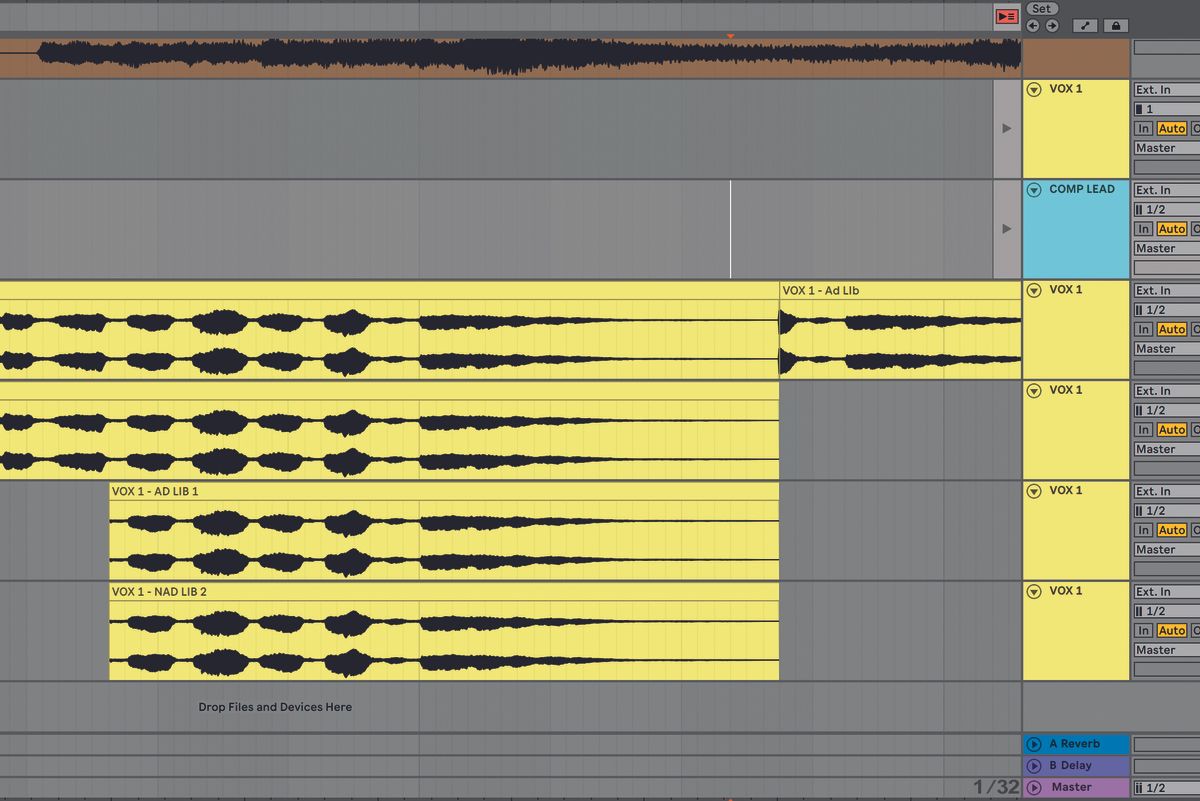Viewport: 1200px width, 801px height.
Task: Click the key-map lock icon
Action: pyautogui.click(x=1118, y=25)
